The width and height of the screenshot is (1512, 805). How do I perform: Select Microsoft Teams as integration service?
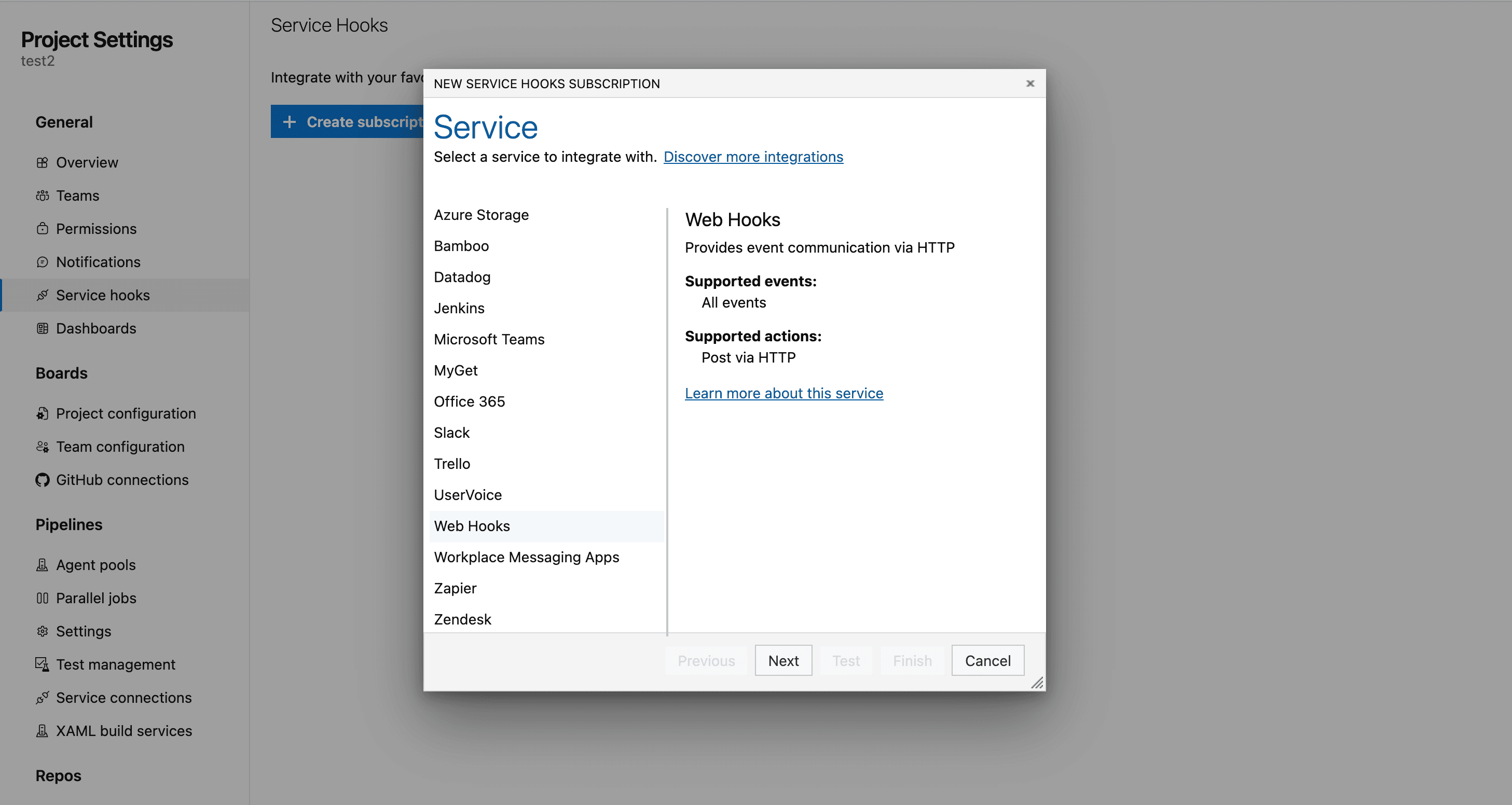(x=489, y=339)
